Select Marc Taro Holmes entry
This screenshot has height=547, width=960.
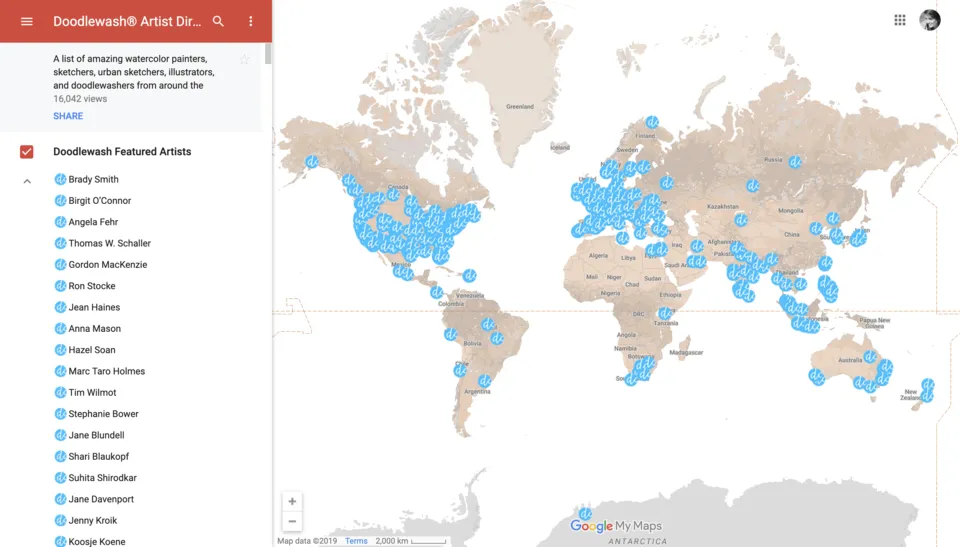point(106,371)
